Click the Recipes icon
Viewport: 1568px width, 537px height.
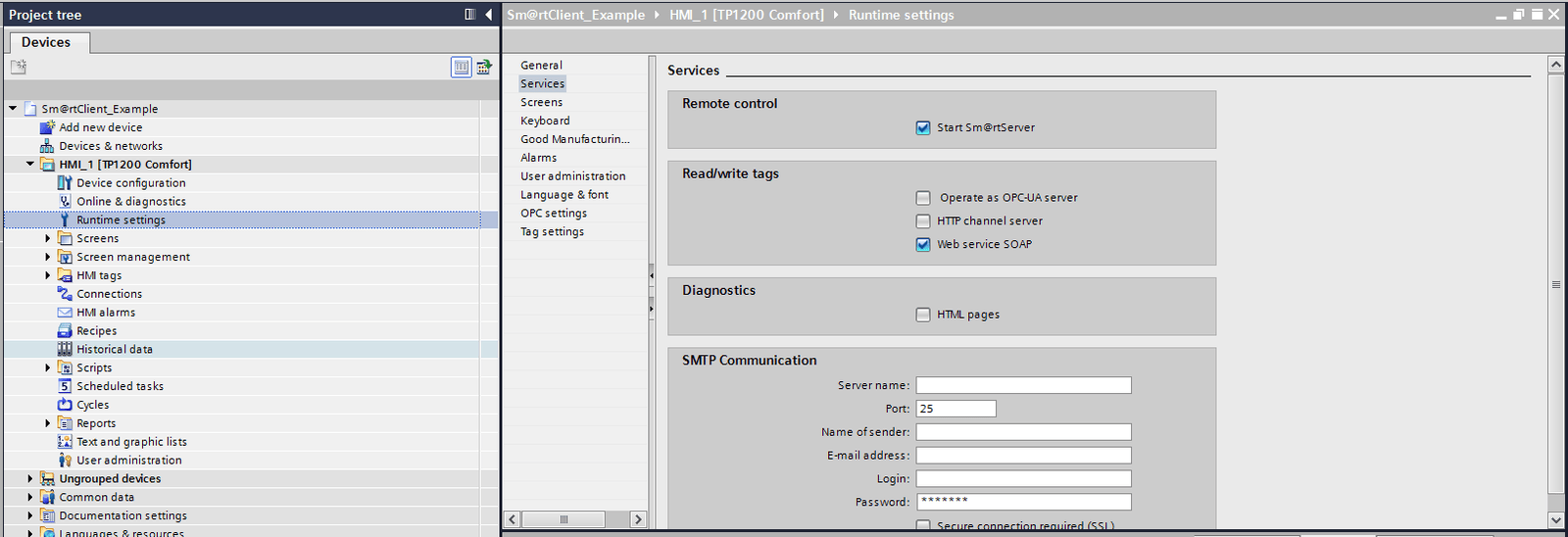click(x=65, y=331)
